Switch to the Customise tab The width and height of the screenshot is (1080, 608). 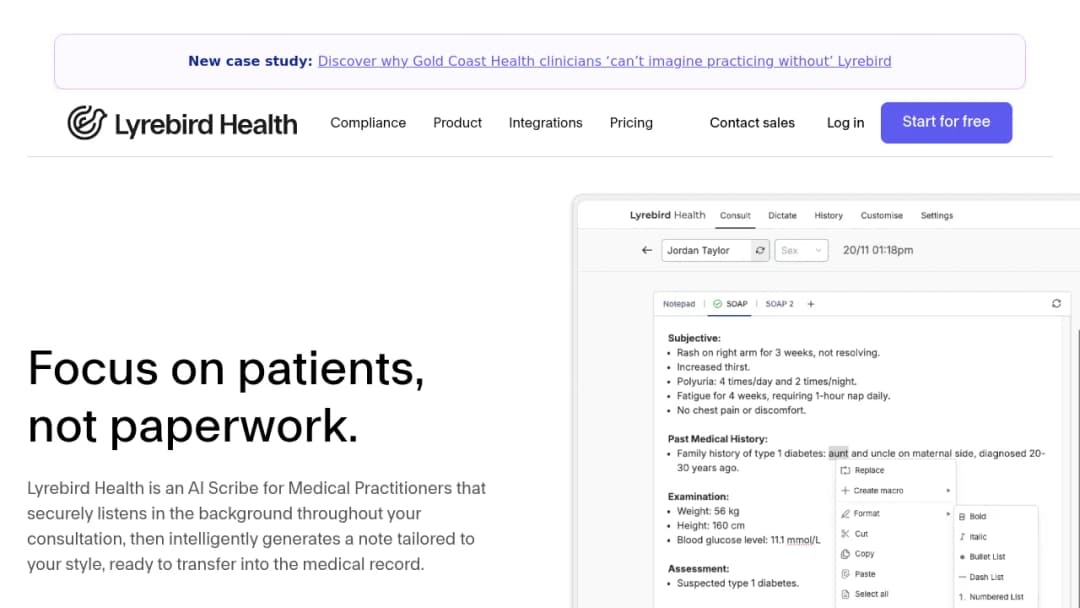882,216
